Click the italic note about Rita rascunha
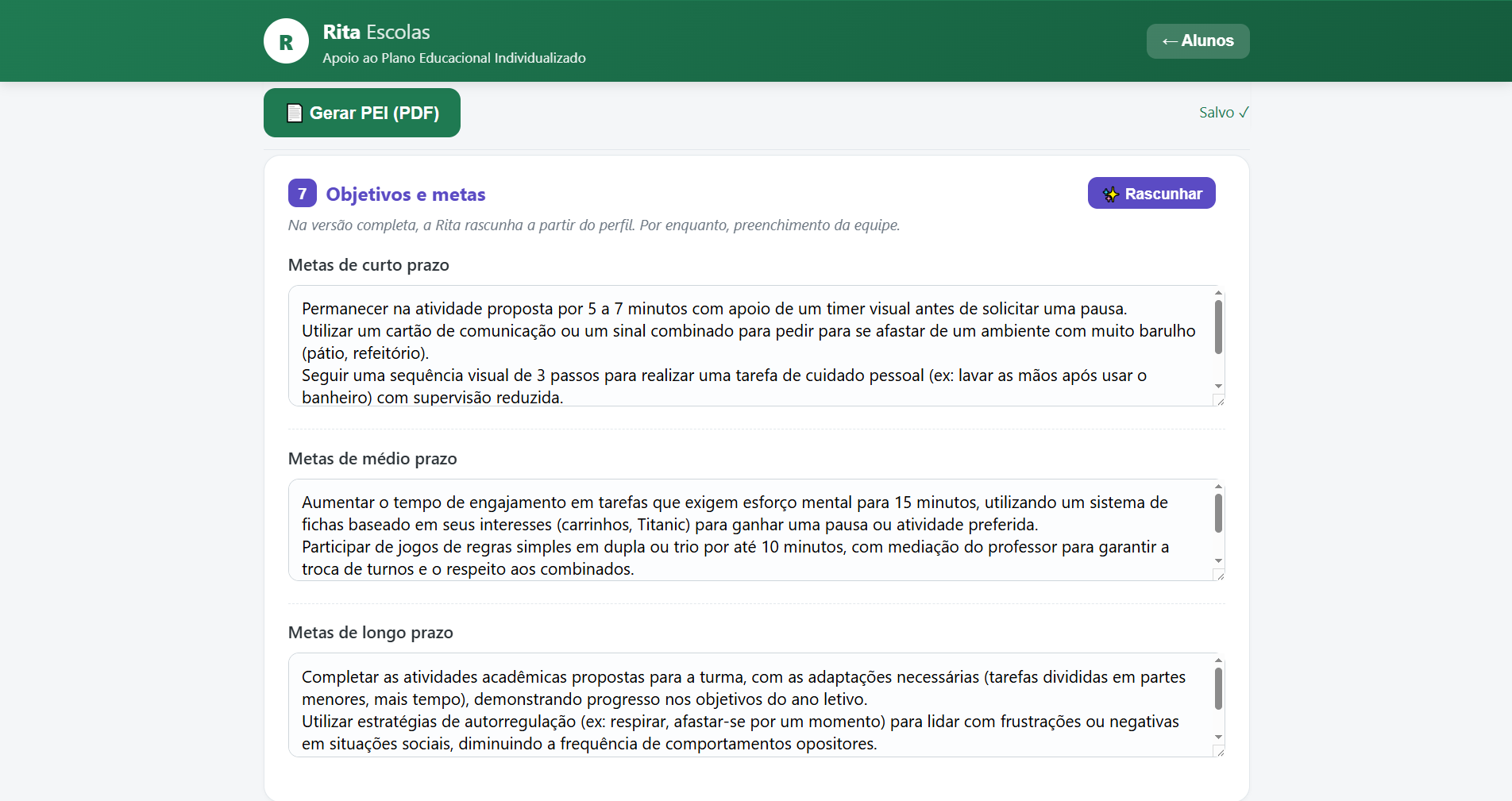Image resolution: width=1512 pixels, height=801 pixels. point(594,225)
